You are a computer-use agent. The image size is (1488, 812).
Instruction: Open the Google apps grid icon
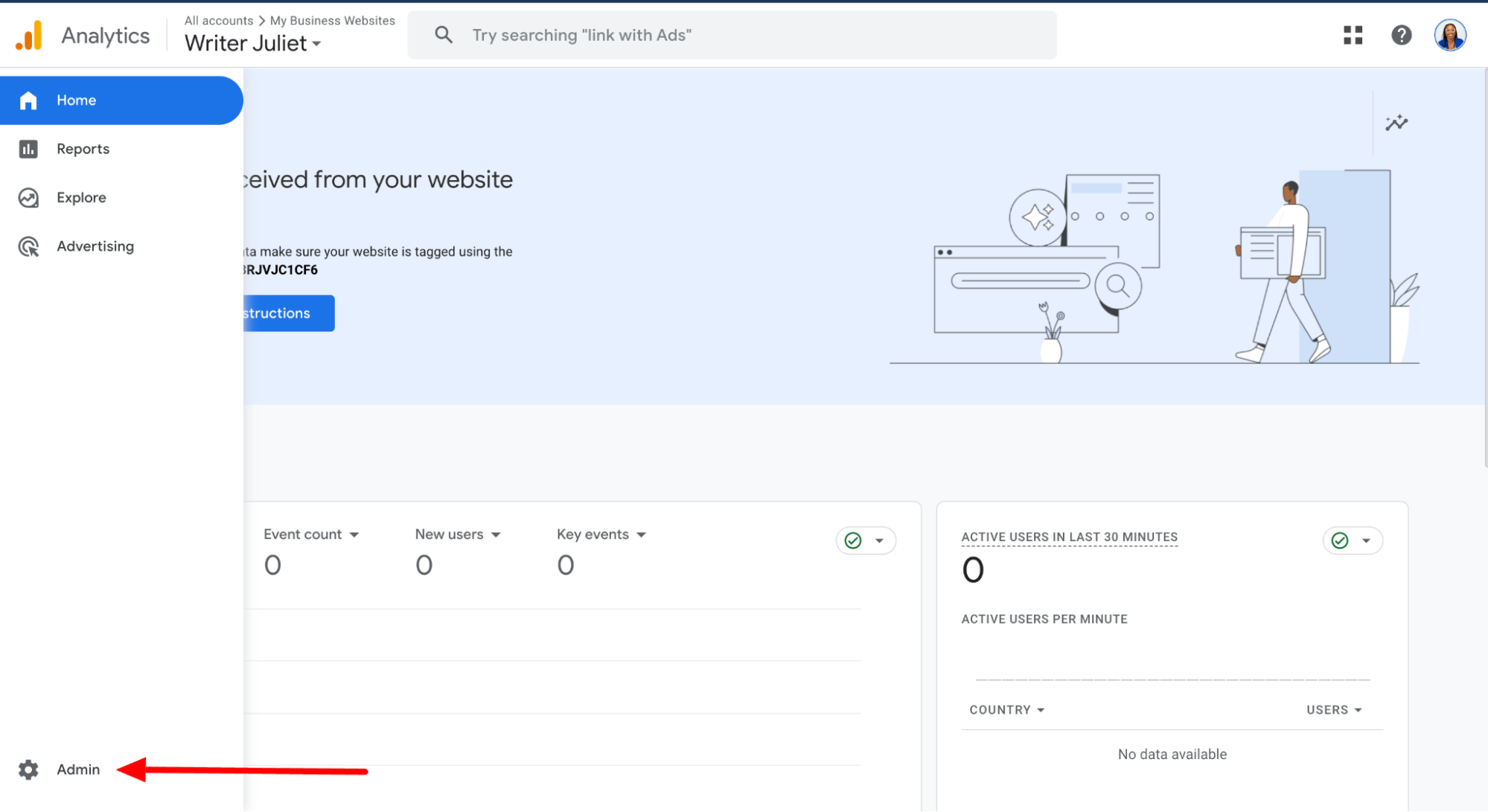pyautogui.click(x=1353, y=35)
